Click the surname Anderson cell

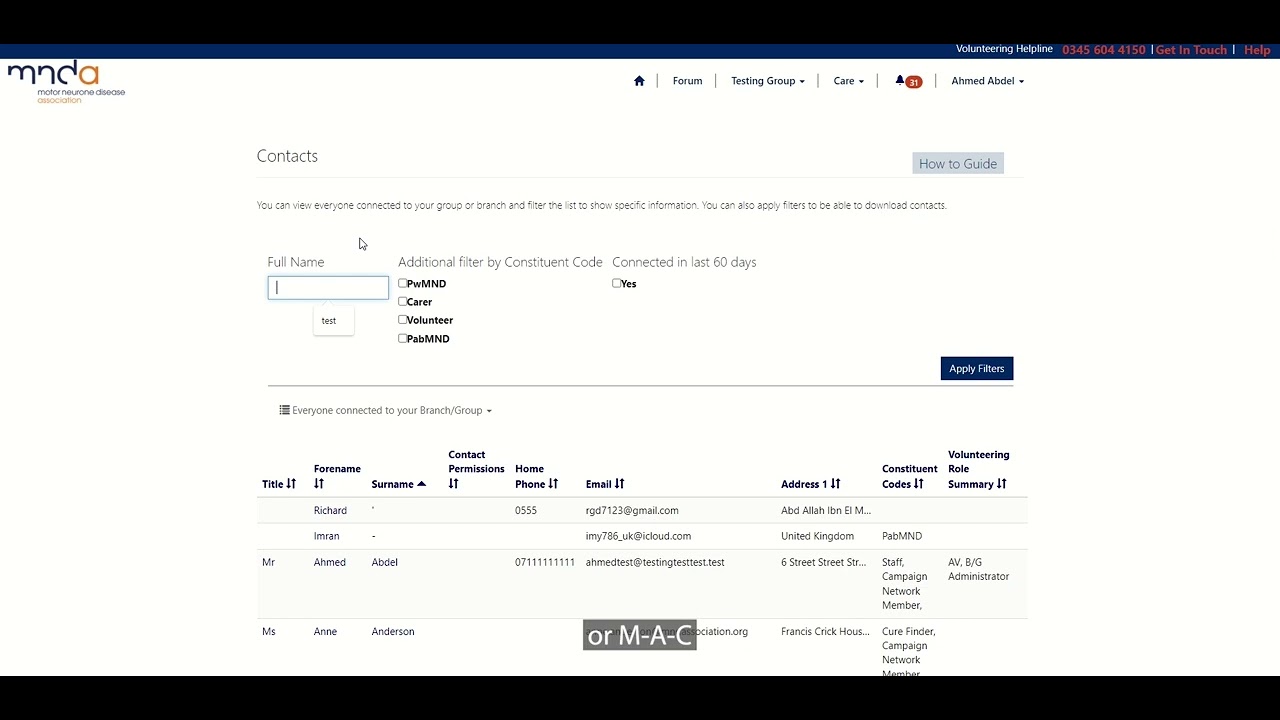click(393, 631)
